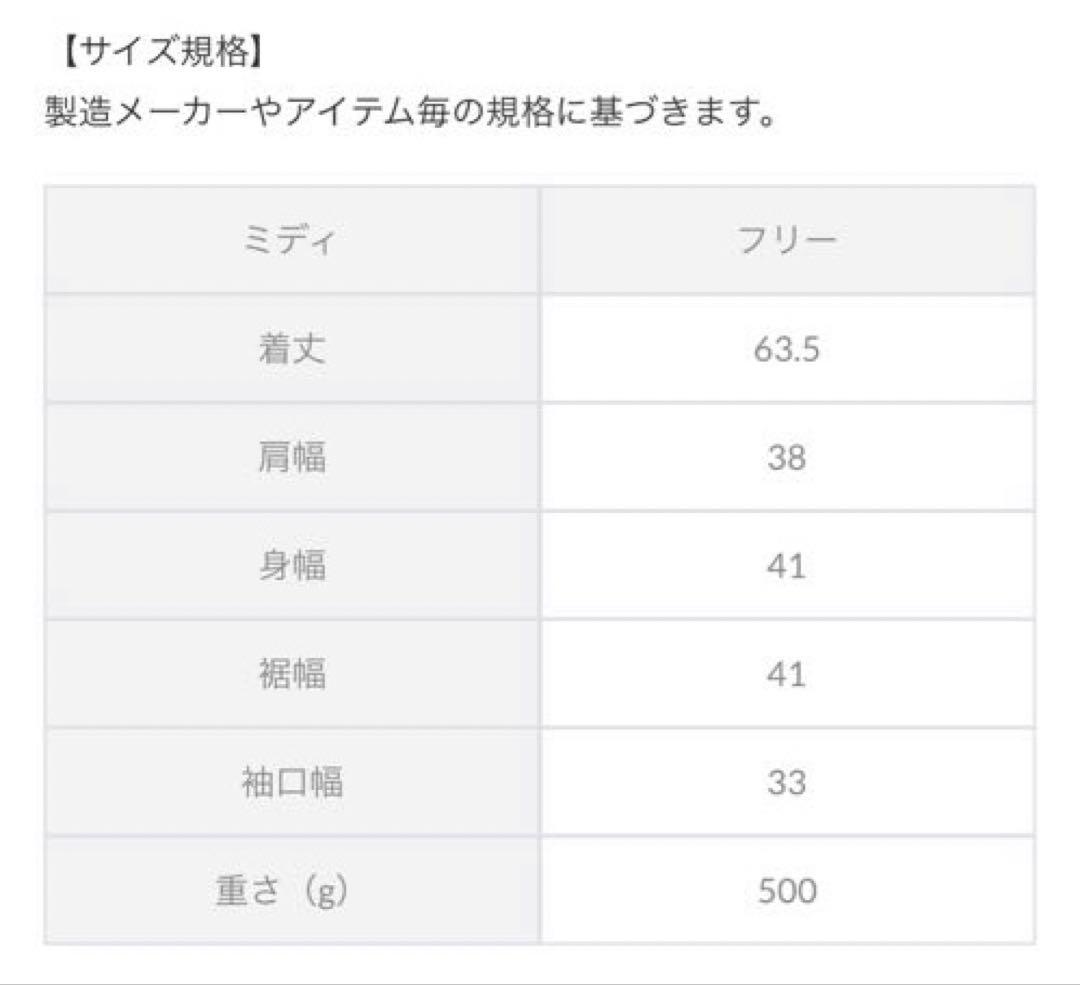Select the value 38 for 肩幅
This screenshot has height=985, width=1080.
point(787,458)
